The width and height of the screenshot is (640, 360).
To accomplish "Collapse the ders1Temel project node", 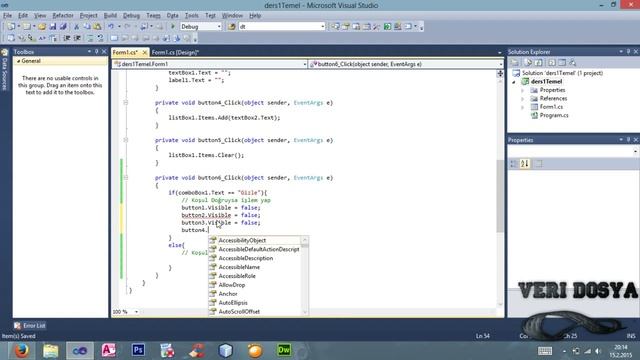I will click(514, 82).
